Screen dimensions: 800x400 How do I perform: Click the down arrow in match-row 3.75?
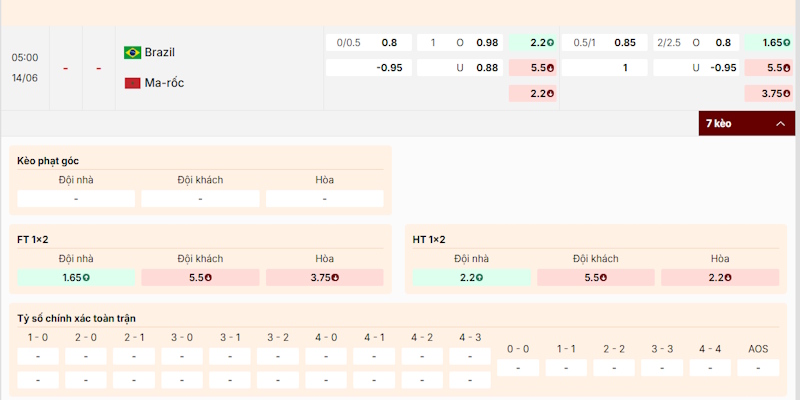pyautogui.click(x=787, y=93)
